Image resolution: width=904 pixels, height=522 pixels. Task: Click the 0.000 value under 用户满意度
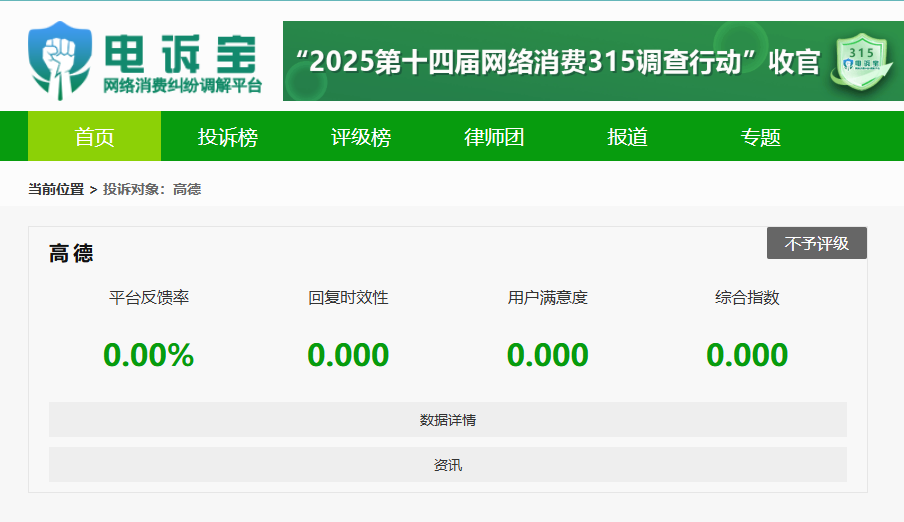pyautogui.click(x=548, y=354)
